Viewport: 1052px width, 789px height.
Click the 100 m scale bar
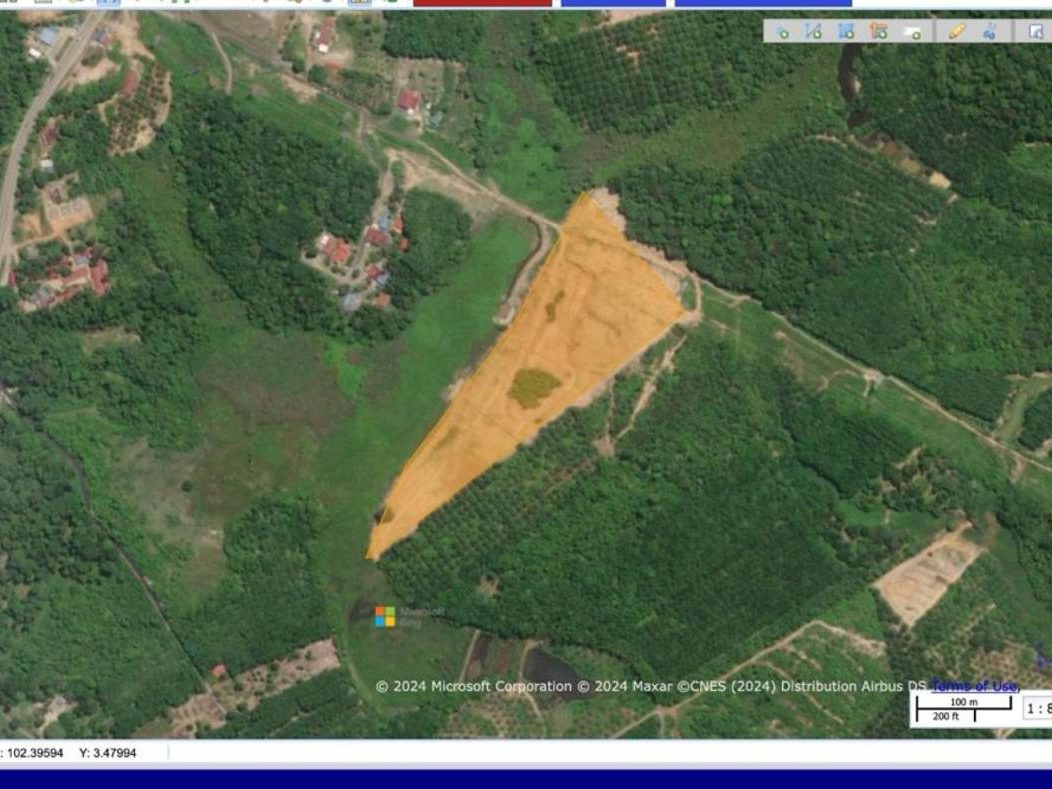click(x=964, y=702)
